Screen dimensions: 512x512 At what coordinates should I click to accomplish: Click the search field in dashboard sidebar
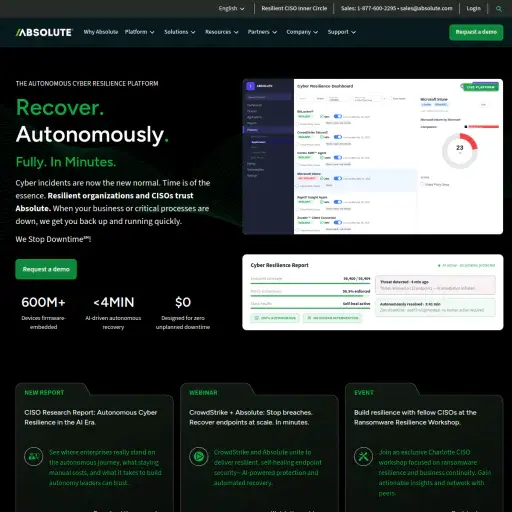click(x=268, y=97)
